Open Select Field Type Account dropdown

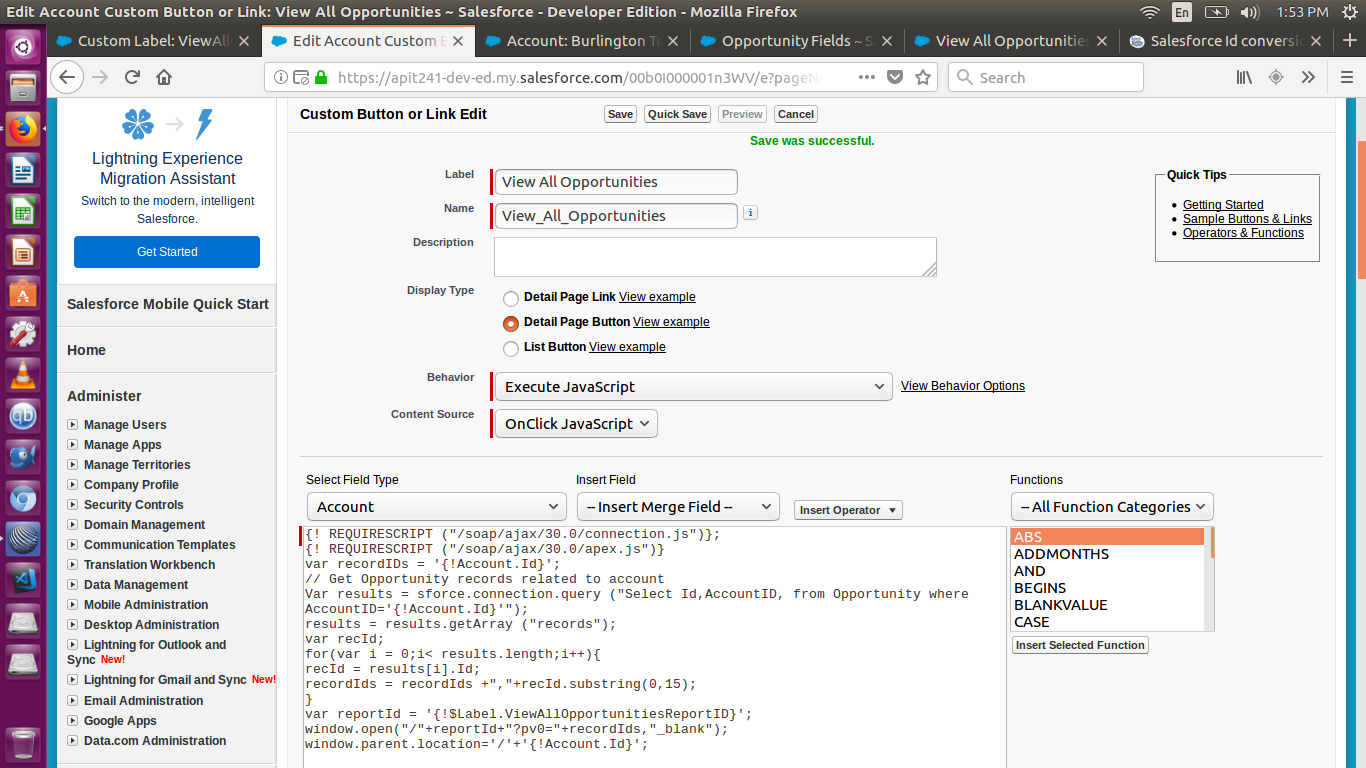tap(436, 506)
